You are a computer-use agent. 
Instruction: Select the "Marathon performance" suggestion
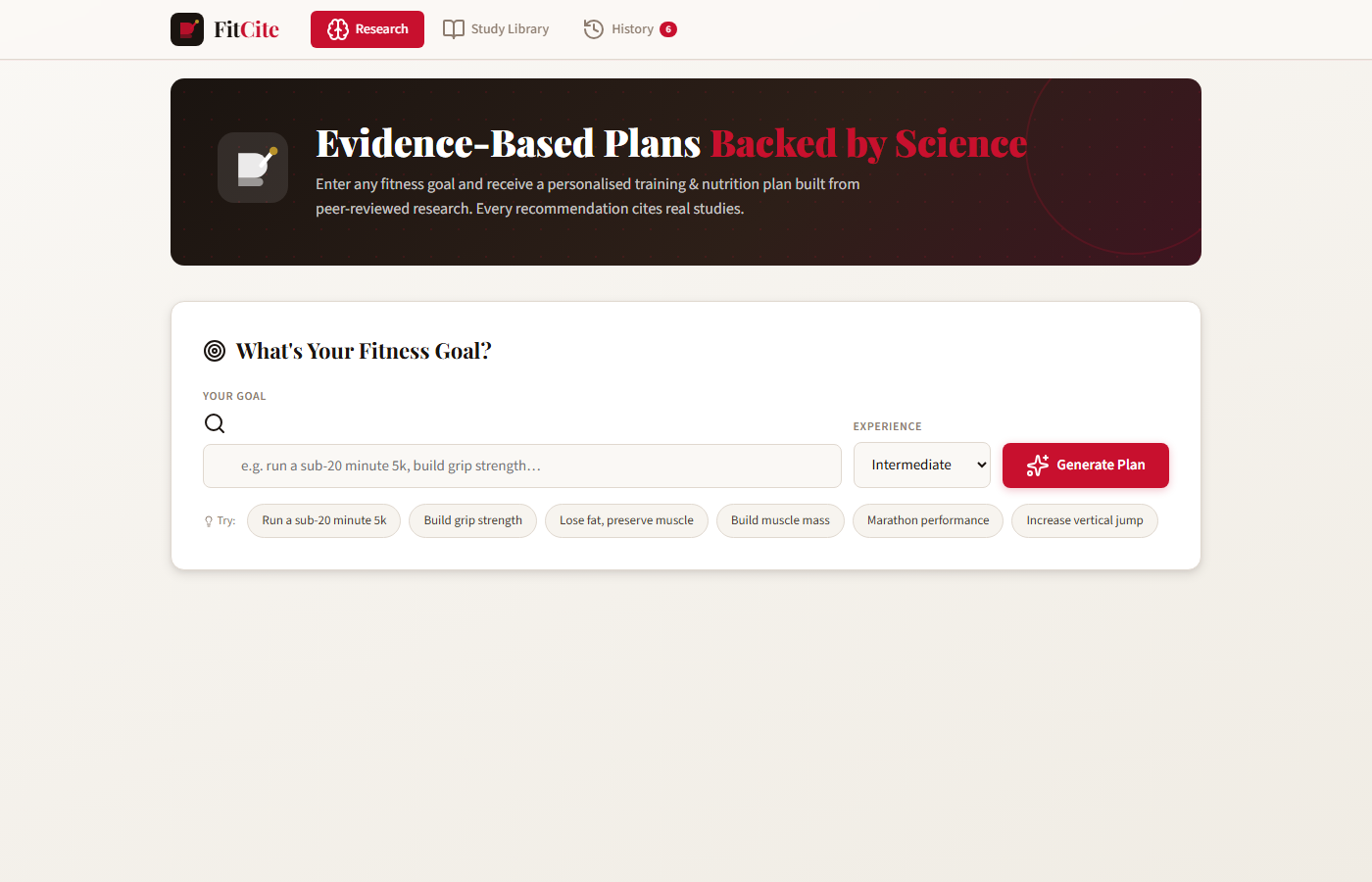click(928, 520)
